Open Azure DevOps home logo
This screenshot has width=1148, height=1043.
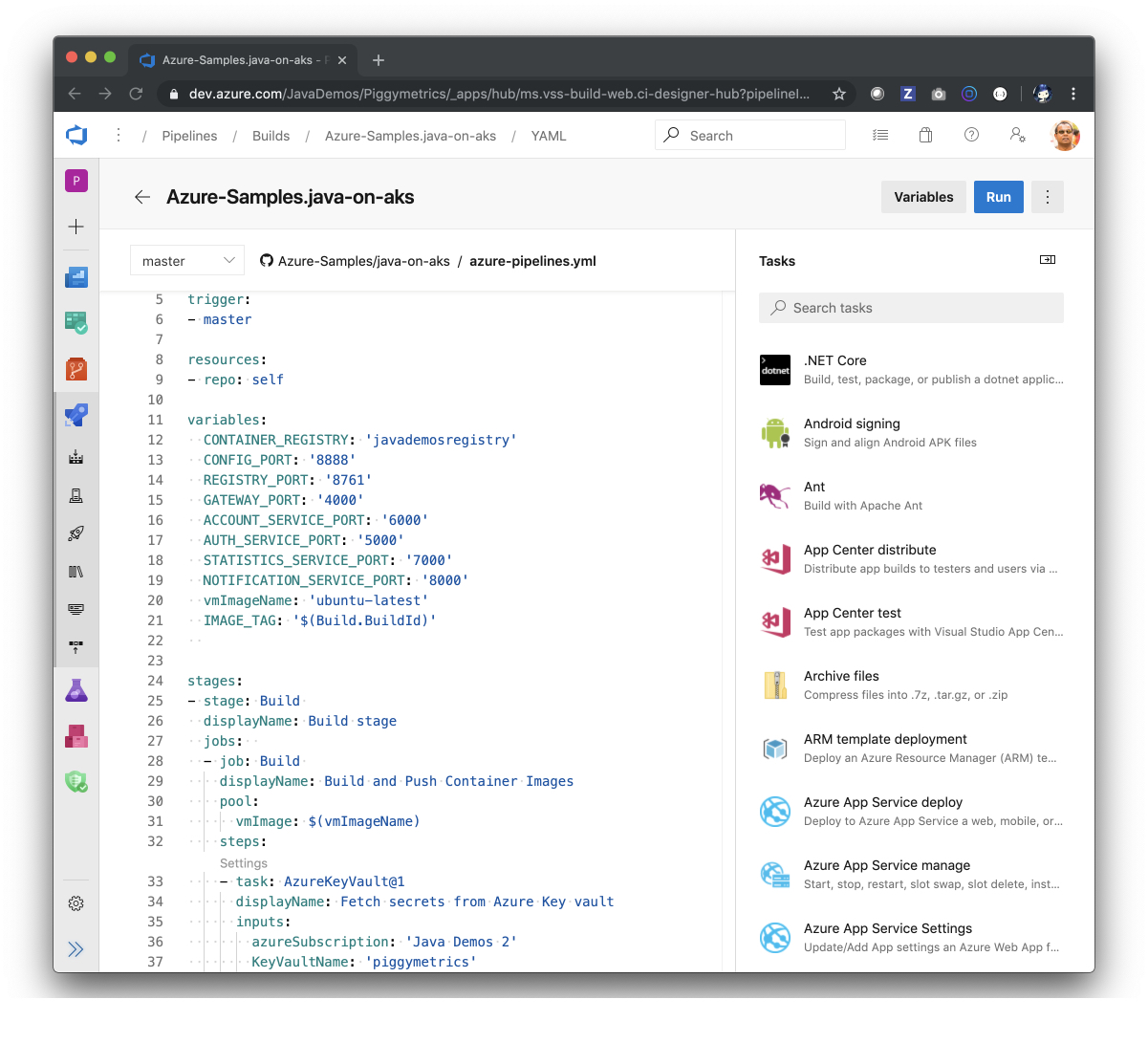76,136
